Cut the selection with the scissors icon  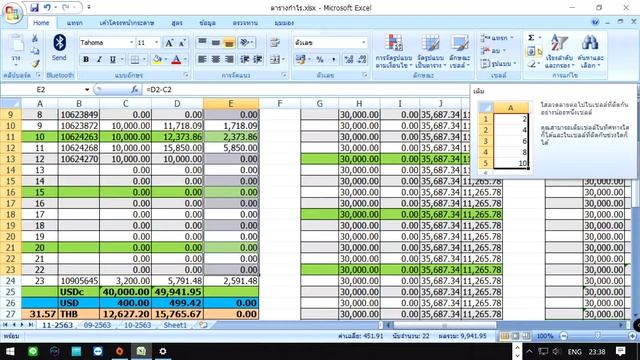(35, 39)
